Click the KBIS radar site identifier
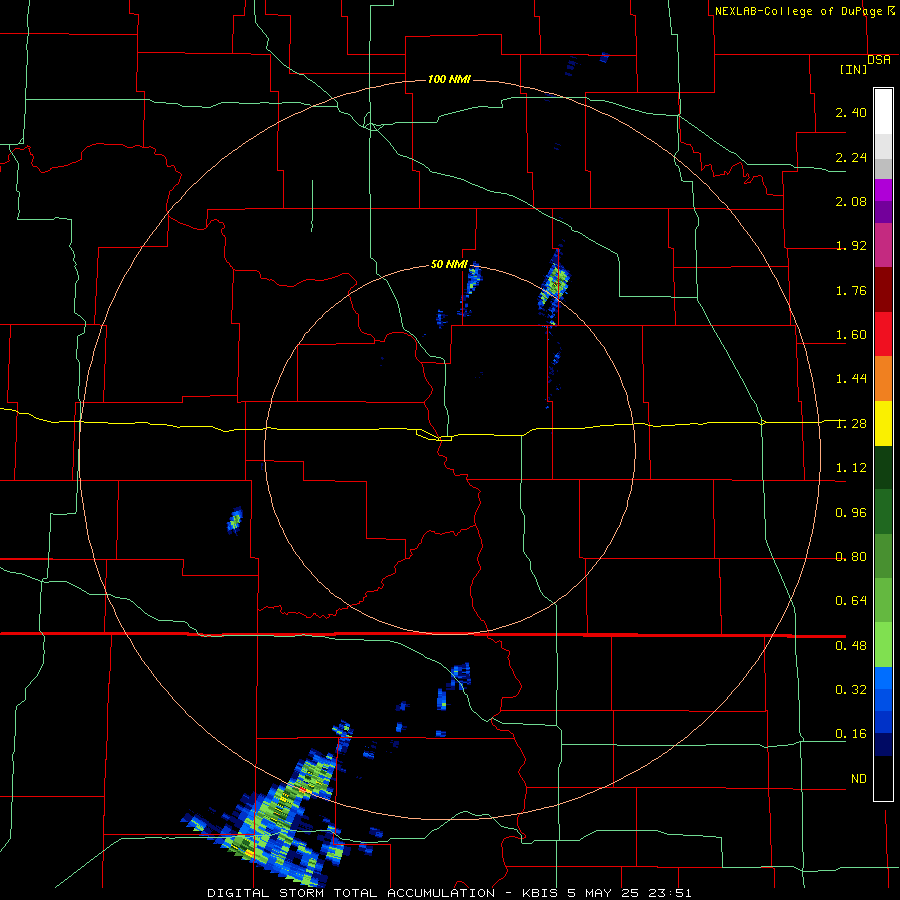 (x=541, y=893)
